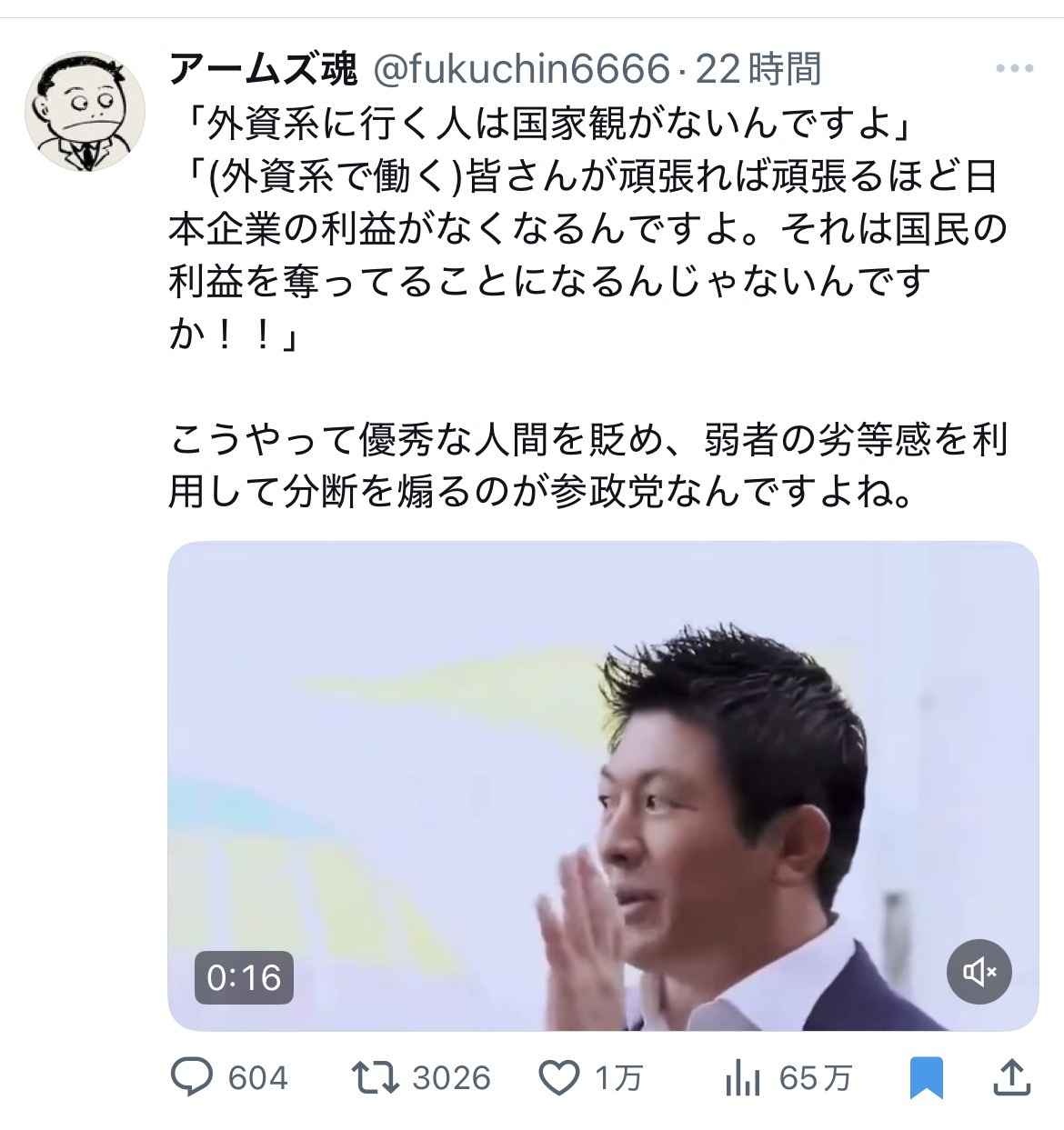The height and width of the screenshot is (1130, 1064).
Task: Like the post with heart icon
Action: 561,1078
